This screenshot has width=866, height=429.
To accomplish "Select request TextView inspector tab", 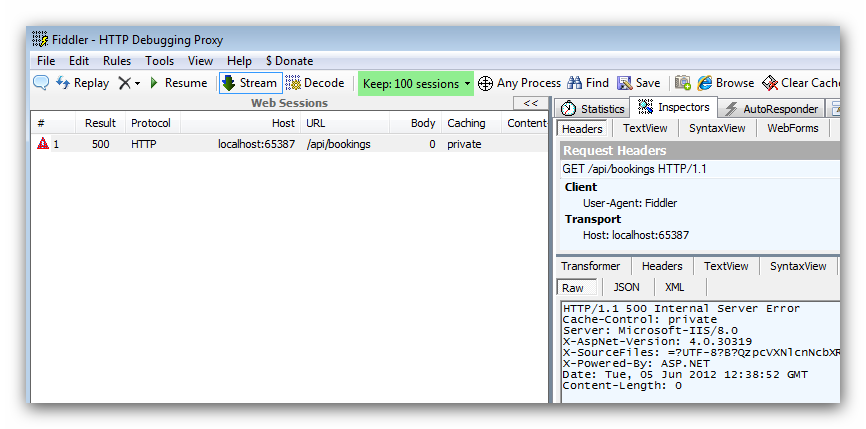I will [645, 128].
